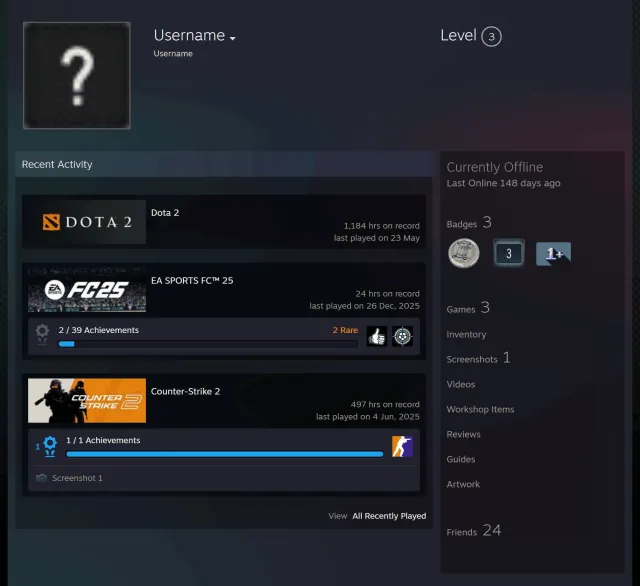The image size is (640, 586).
Task: Click the Level label text
Action: pyautogui.click(x=458, y=36)
